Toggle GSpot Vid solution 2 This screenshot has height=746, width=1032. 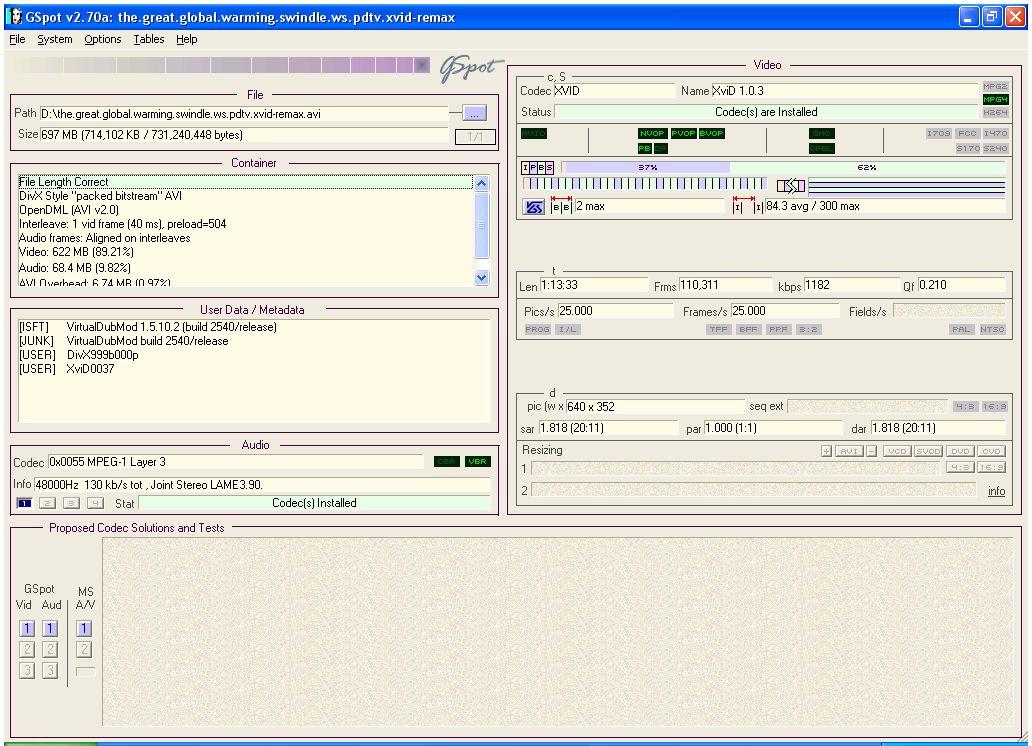coord(27,650)
